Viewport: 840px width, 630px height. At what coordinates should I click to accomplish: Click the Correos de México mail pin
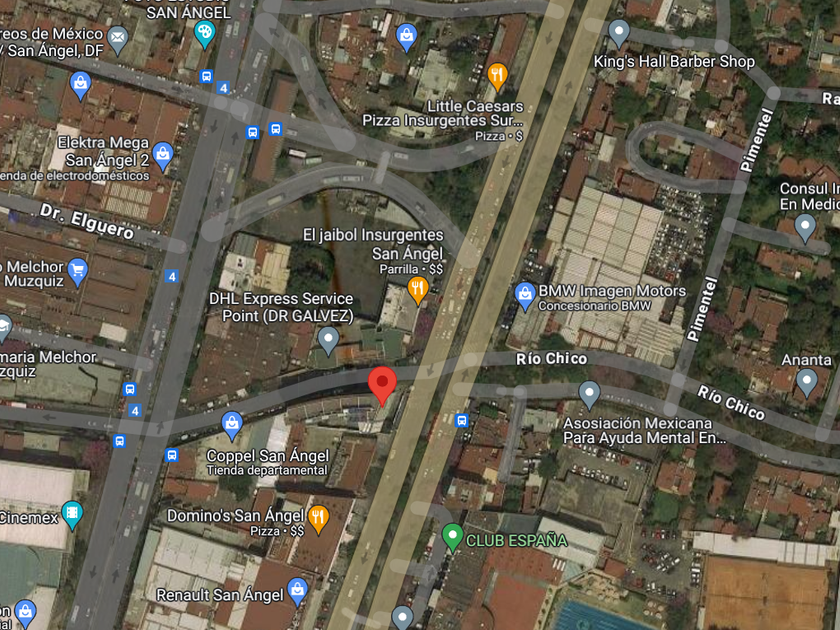click(117, 41)
